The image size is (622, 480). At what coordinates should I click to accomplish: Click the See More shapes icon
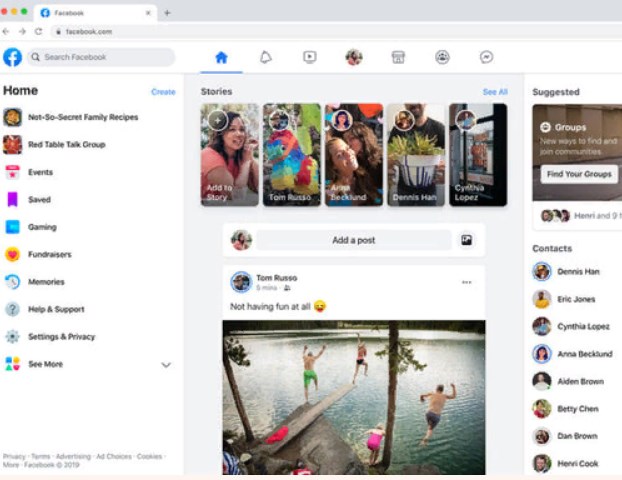[x=13, y=364]
